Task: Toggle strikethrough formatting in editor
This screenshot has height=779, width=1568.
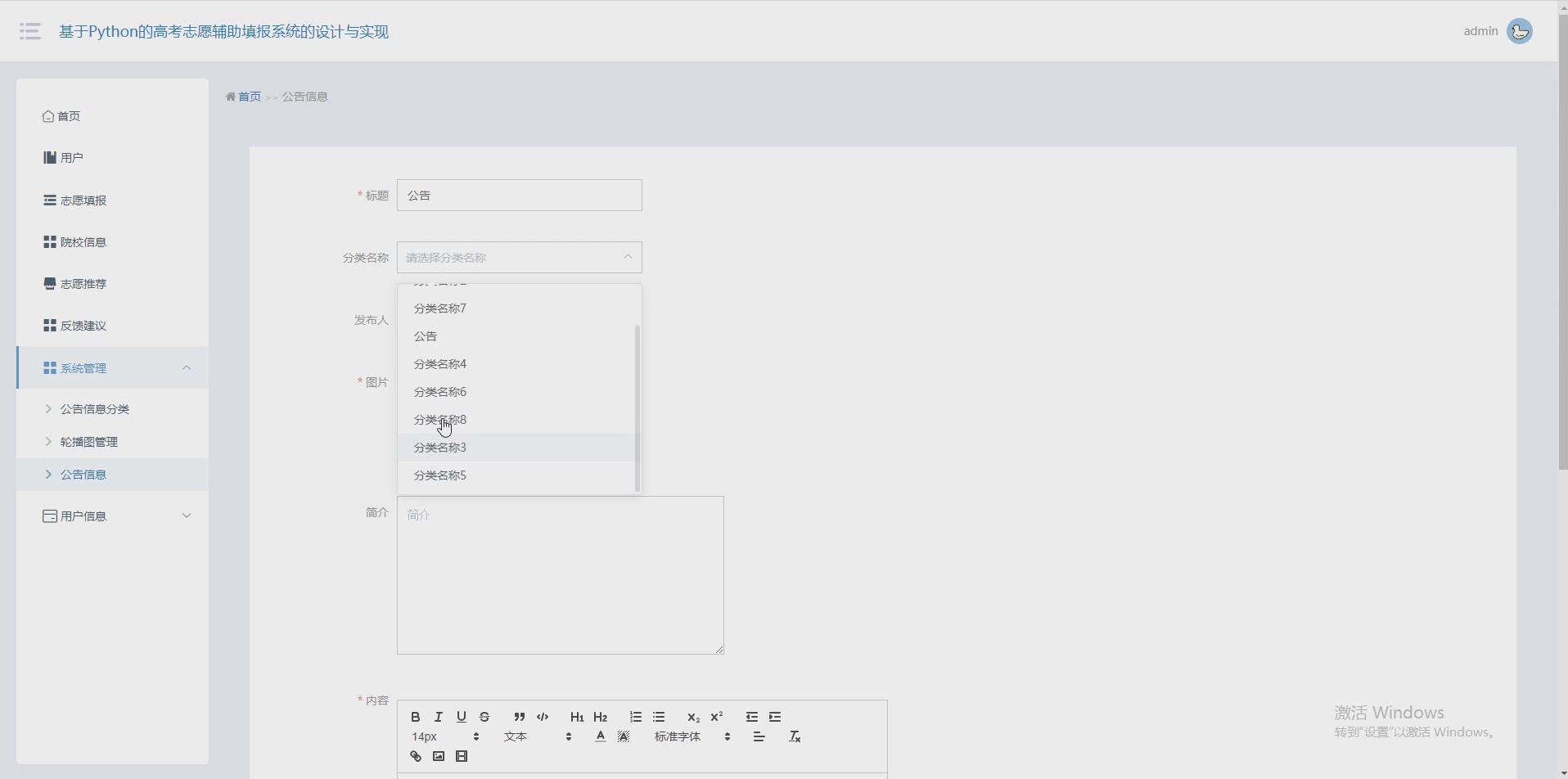Action: [484, 717]
